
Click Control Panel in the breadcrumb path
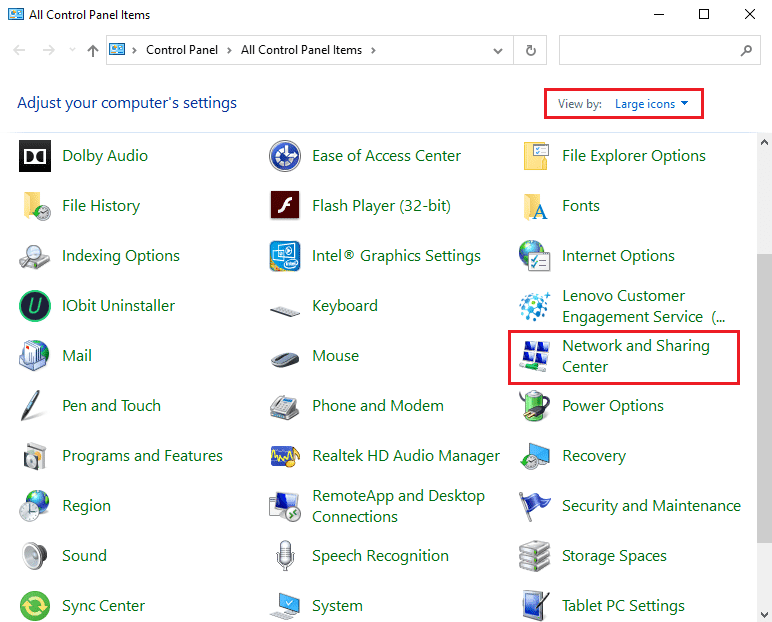tap(181, 50)
